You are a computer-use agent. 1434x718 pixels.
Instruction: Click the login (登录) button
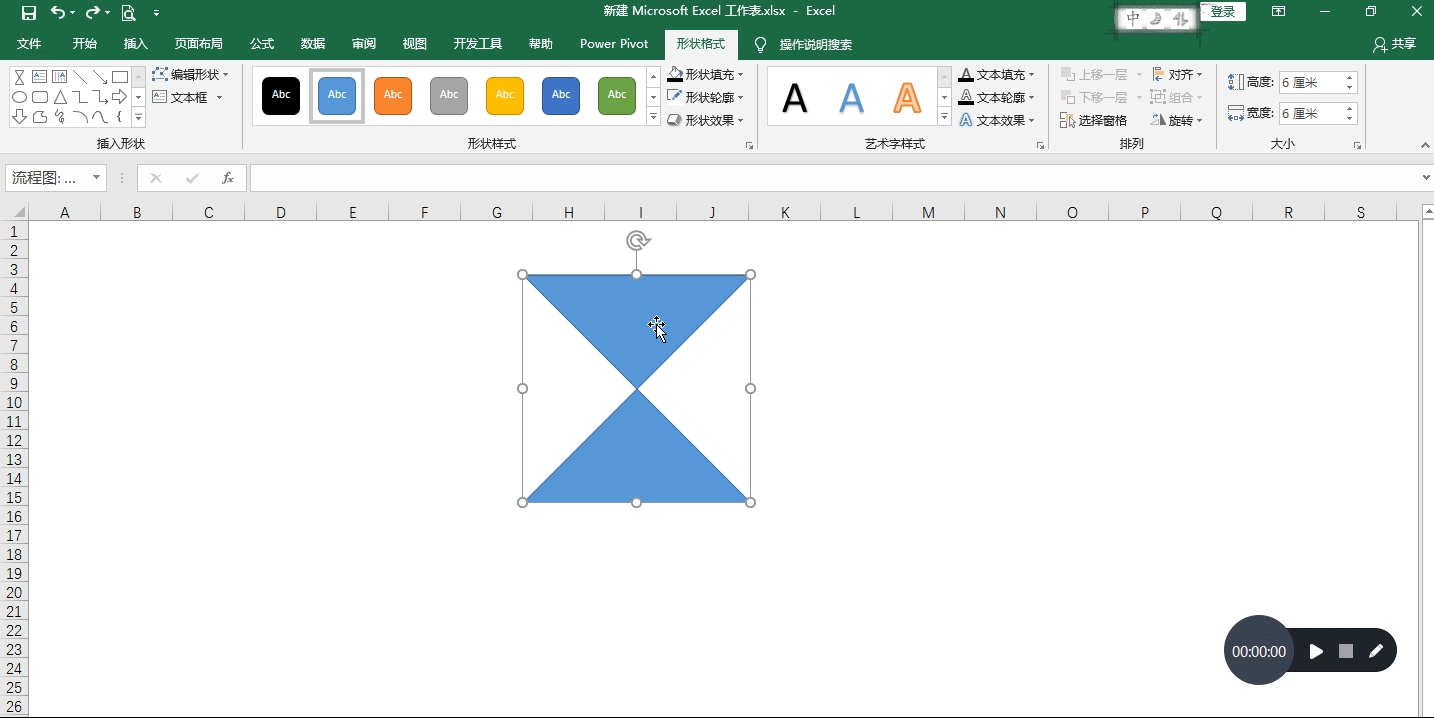click(x=1223, y=12)
